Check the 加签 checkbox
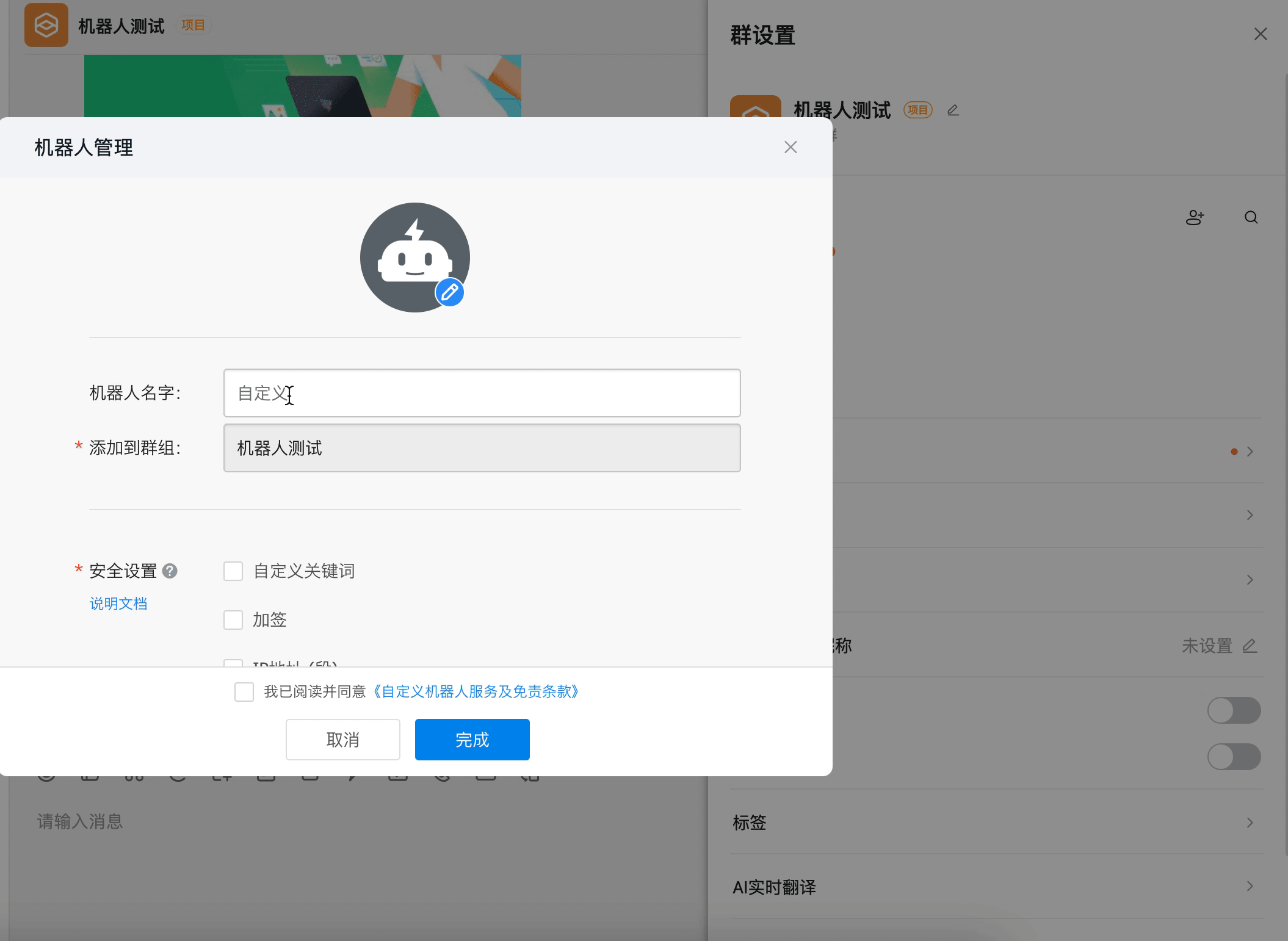The image size is (1288, 941). tap(233, 619)
